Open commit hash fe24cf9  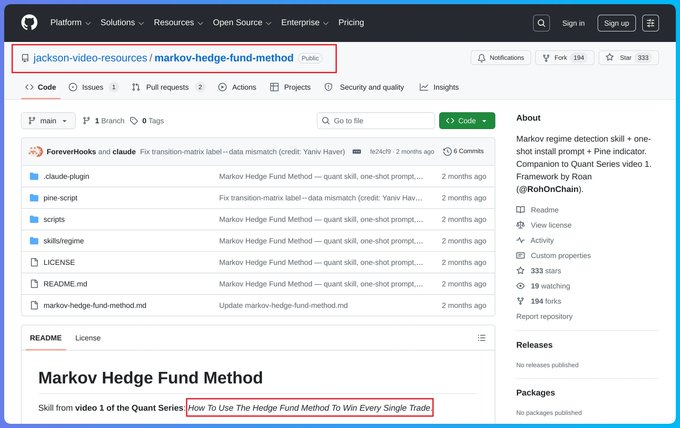coord(380,152)
